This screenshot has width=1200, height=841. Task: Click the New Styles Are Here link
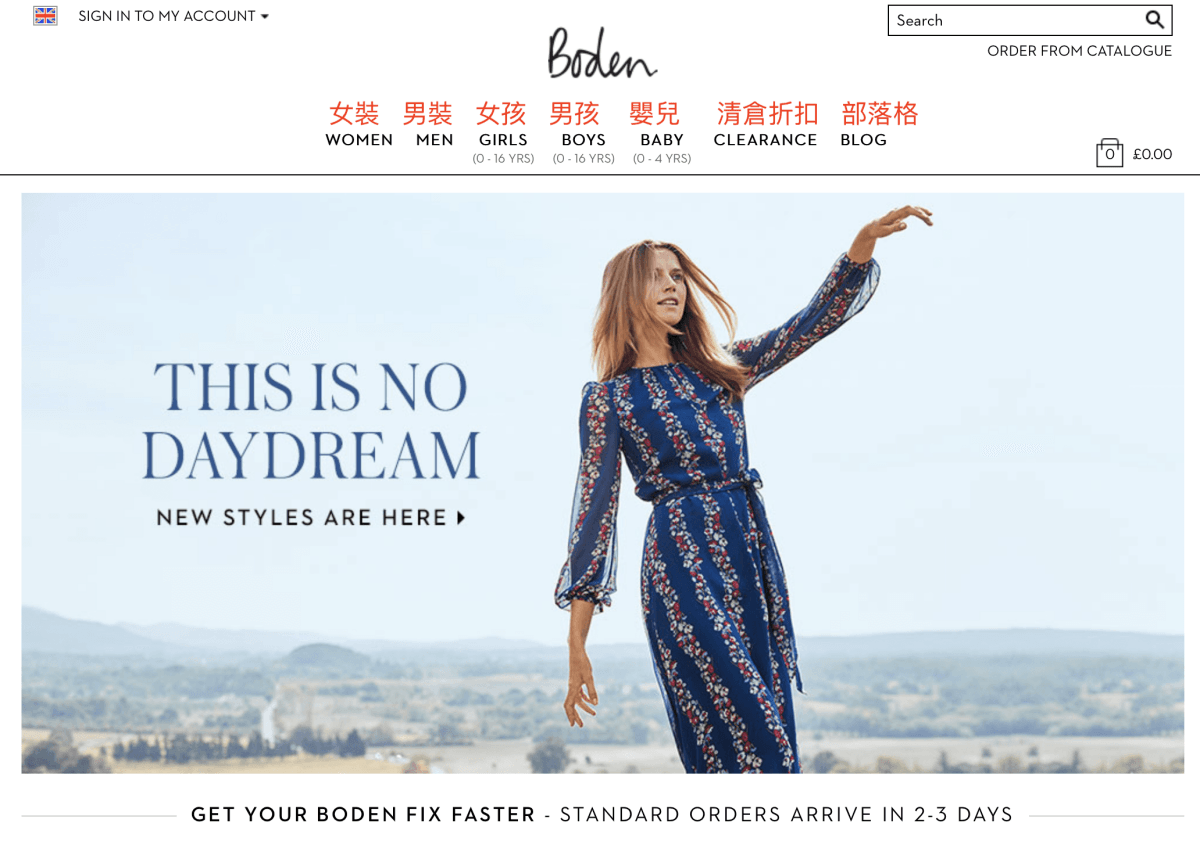point(302,518)
